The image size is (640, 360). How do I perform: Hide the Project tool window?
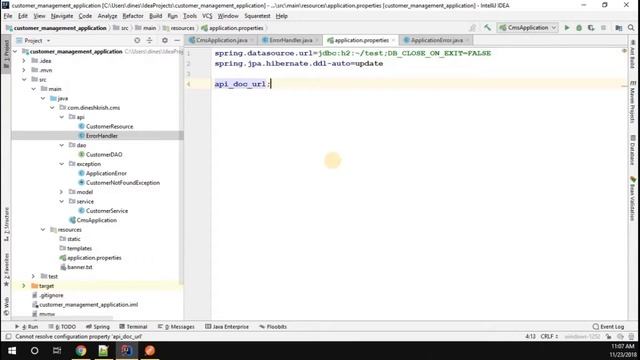[177, 40]
